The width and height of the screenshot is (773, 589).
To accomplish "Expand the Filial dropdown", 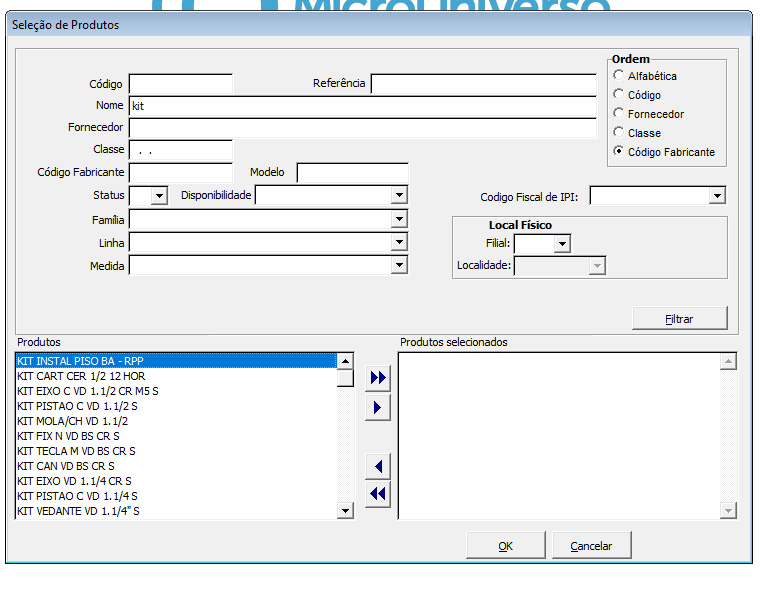I will click(562, 244).
